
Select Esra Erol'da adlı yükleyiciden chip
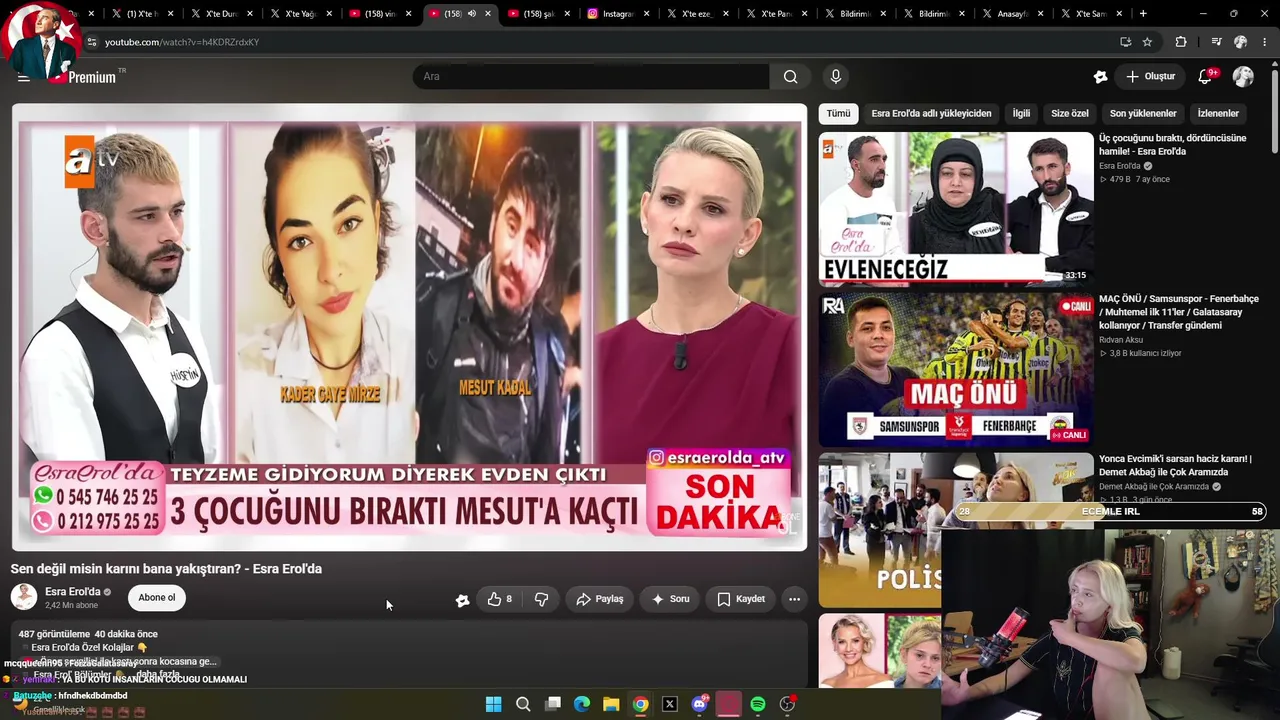pos(931,113)
